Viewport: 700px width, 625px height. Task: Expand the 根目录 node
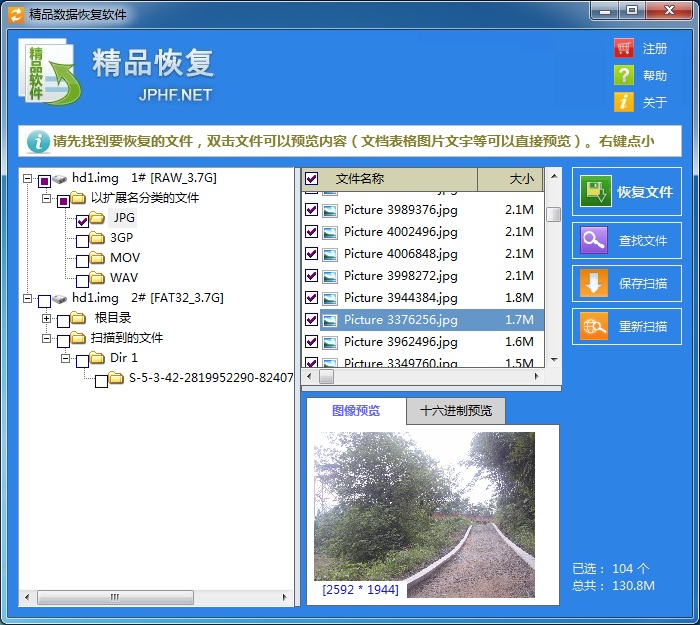pos(46,318)
